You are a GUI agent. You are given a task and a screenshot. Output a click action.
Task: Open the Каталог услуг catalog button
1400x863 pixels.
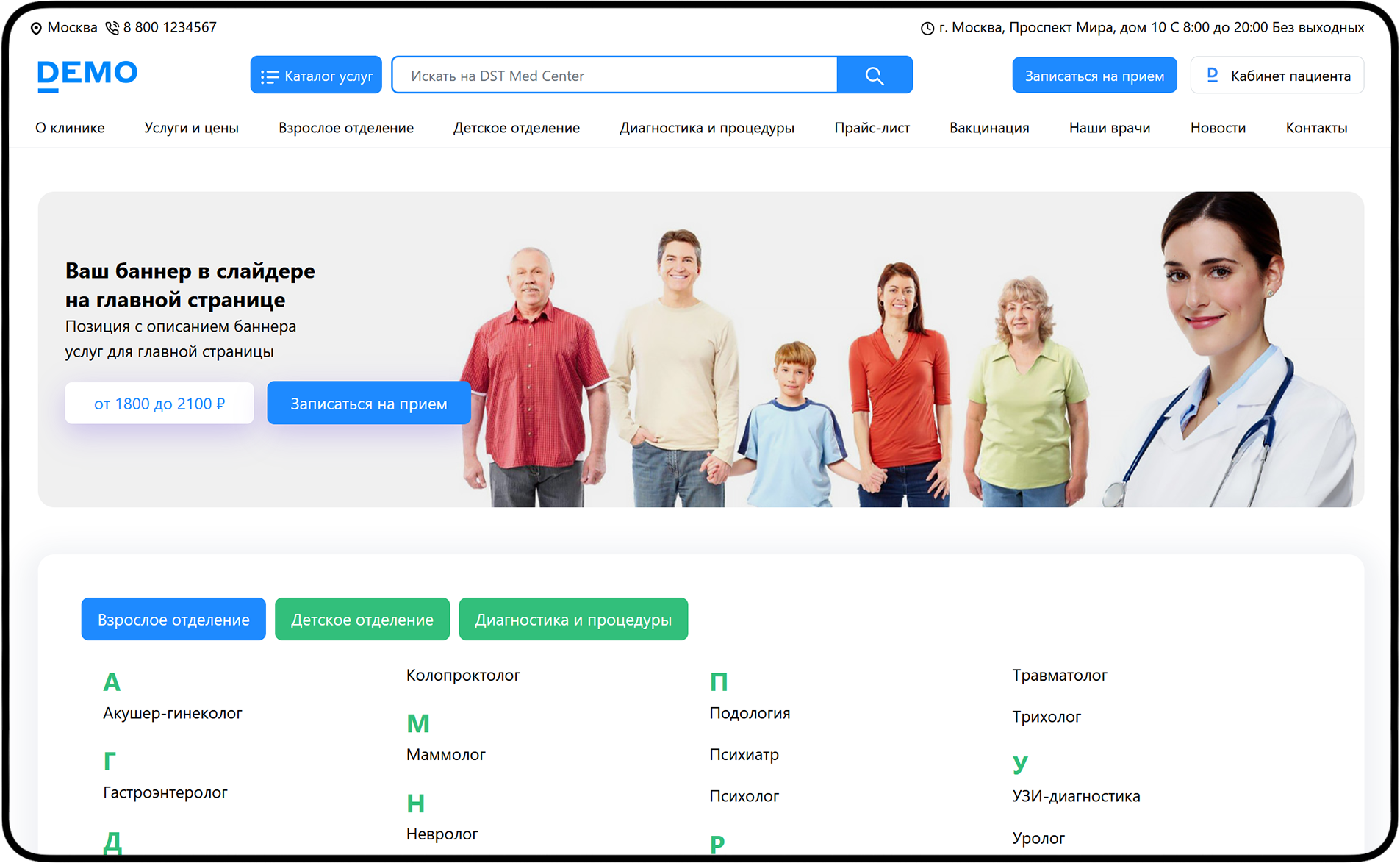pyautogui.click(x=316, y=75)
